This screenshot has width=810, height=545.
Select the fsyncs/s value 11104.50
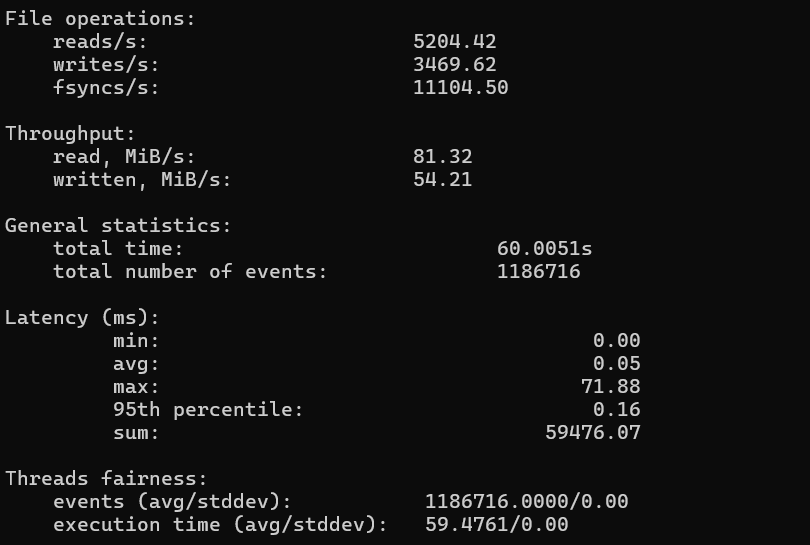(x=461, y=87)
